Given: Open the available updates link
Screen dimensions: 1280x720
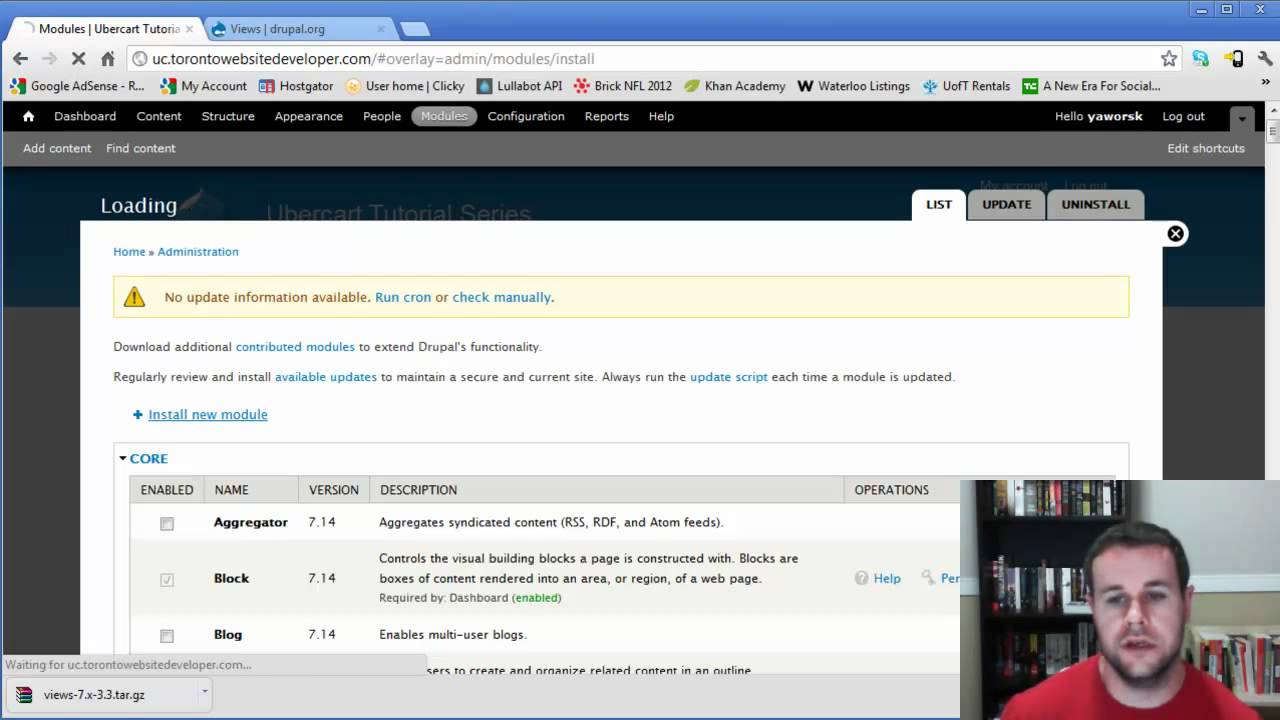Looking at the screenshot, I should pos(326,377).
